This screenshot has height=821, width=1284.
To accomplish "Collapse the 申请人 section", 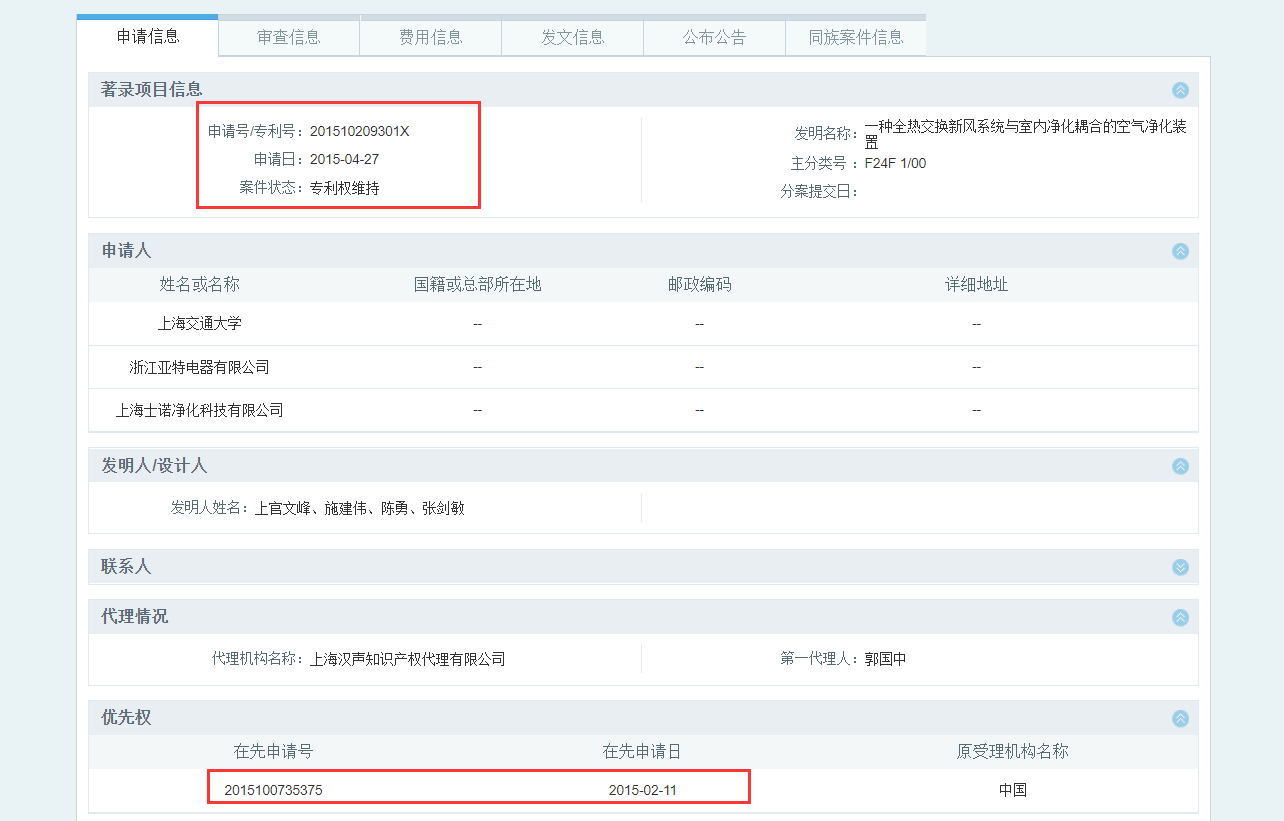I will (x=1180, y=251).
